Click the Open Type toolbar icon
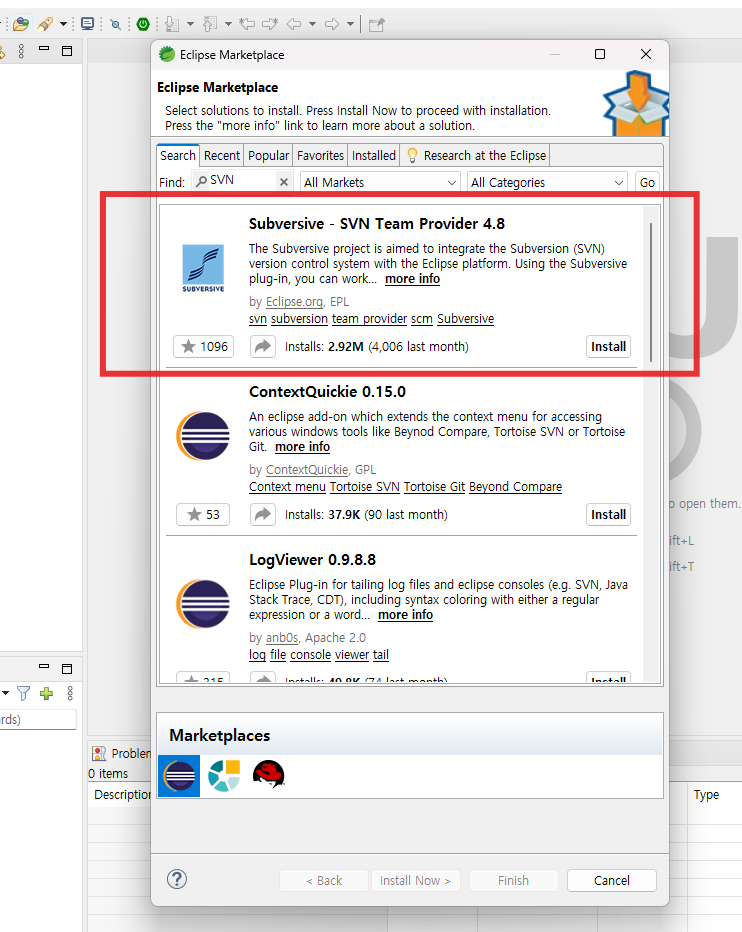Viewport: 742px width, 932px height. tap(21, 24)
